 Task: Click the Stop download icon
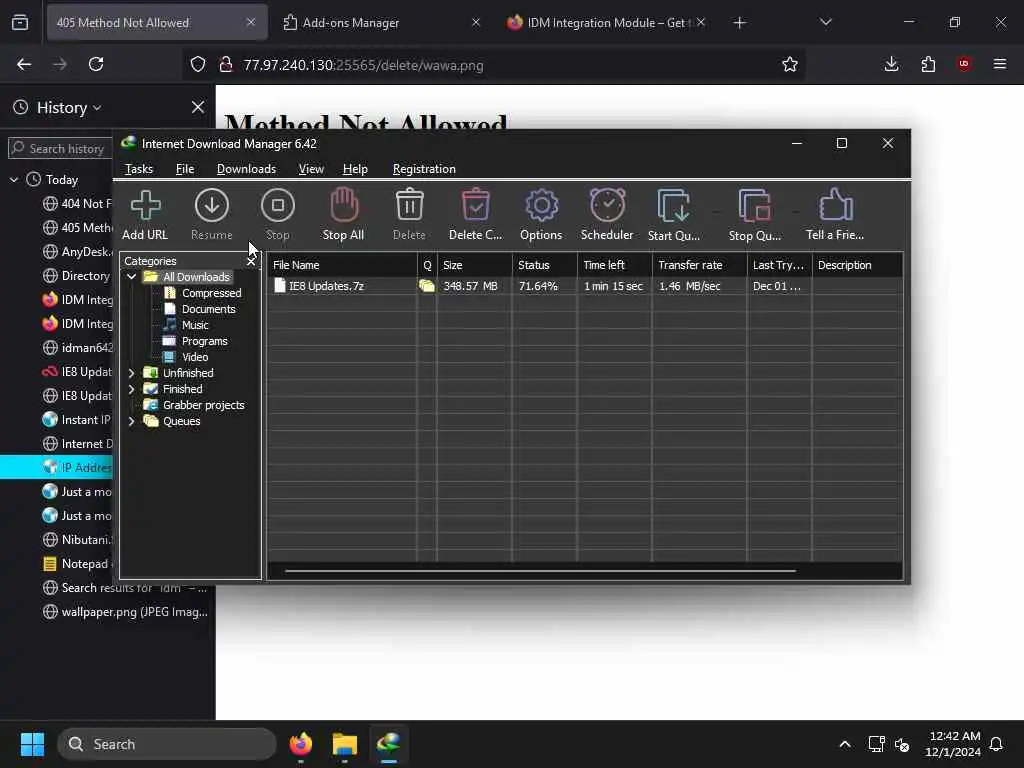point(278,206)
